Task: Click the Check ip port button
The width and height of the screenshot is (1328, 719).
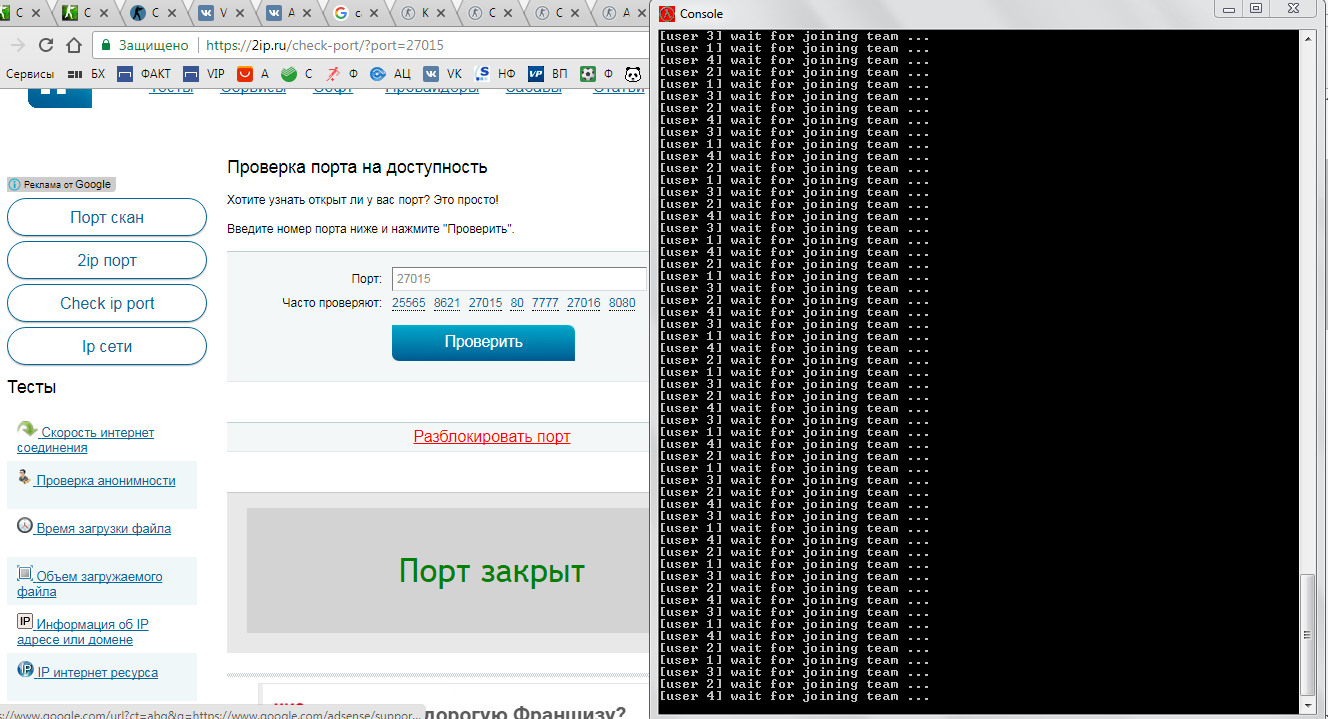Action: (x=107, y=303)
